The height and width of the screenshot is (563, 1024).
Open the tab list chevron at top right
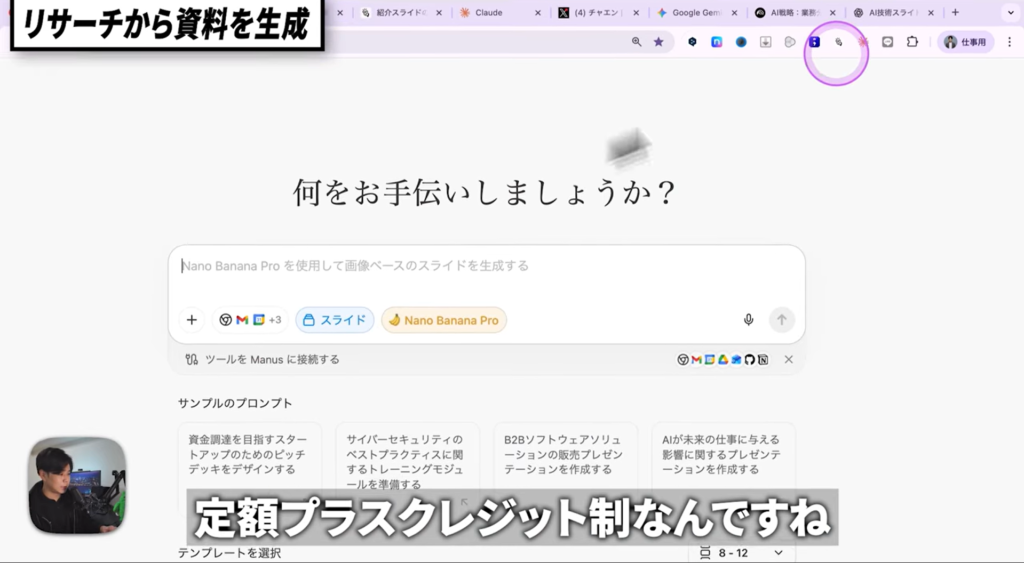click(x=1009, y=12)
